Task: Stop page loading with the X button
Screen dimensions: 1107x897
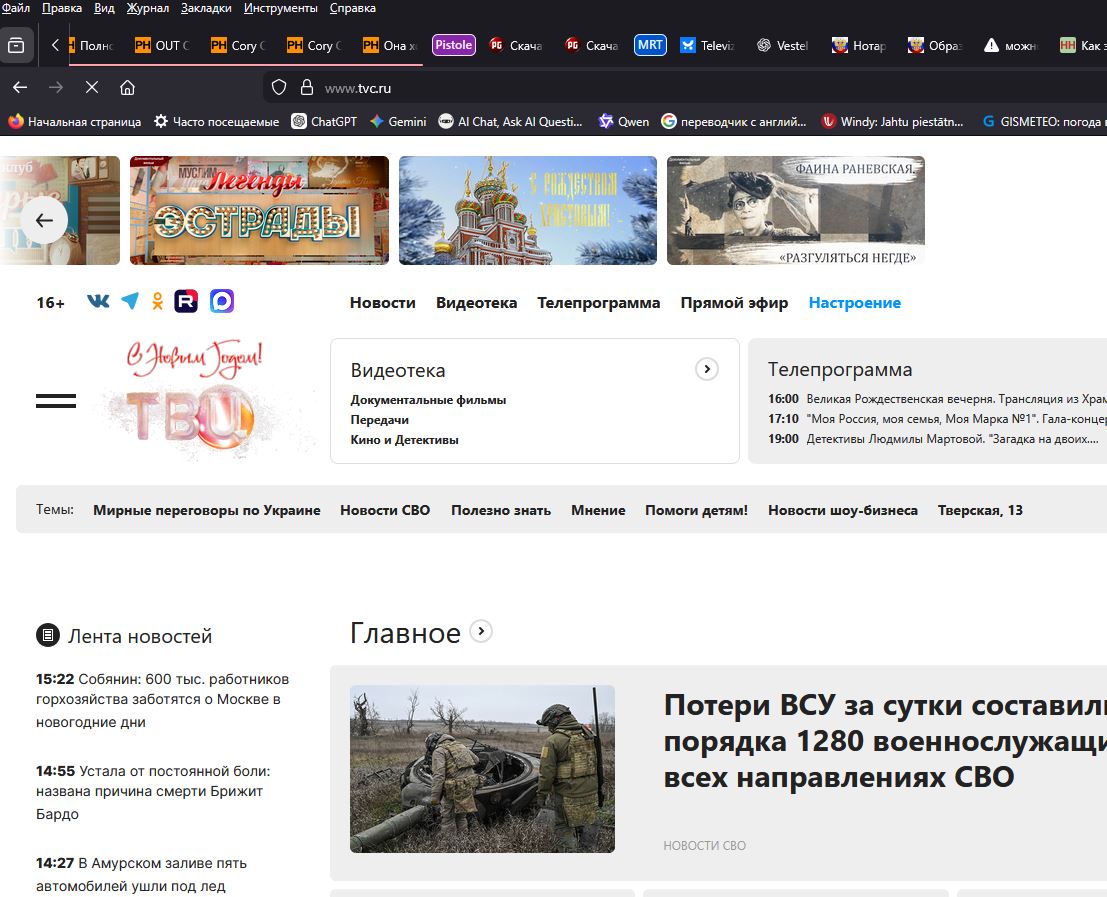Action: pos(92,88)
